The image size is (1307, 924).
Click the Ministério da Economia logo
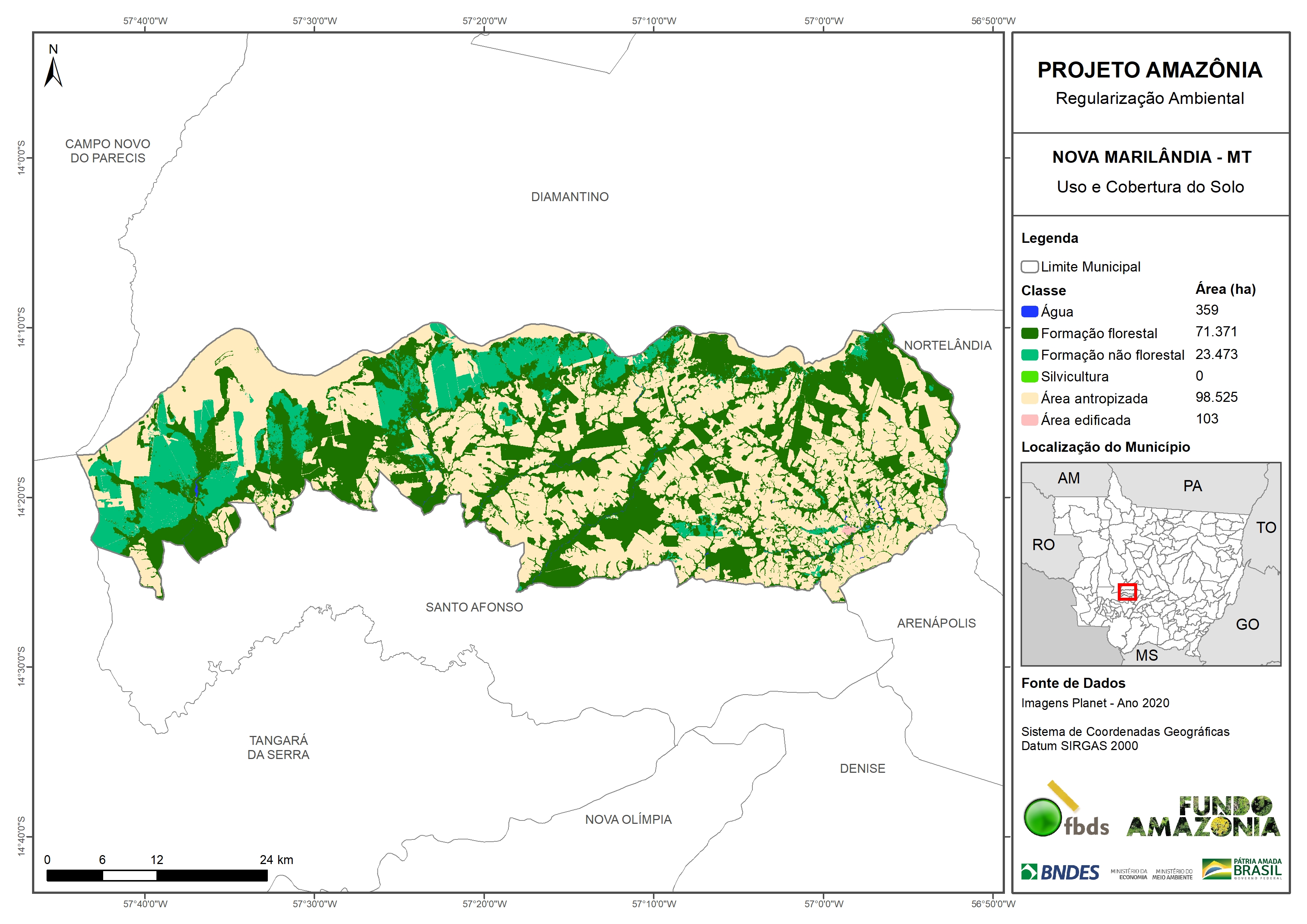pyautogui.click(x=1129, y=874)
